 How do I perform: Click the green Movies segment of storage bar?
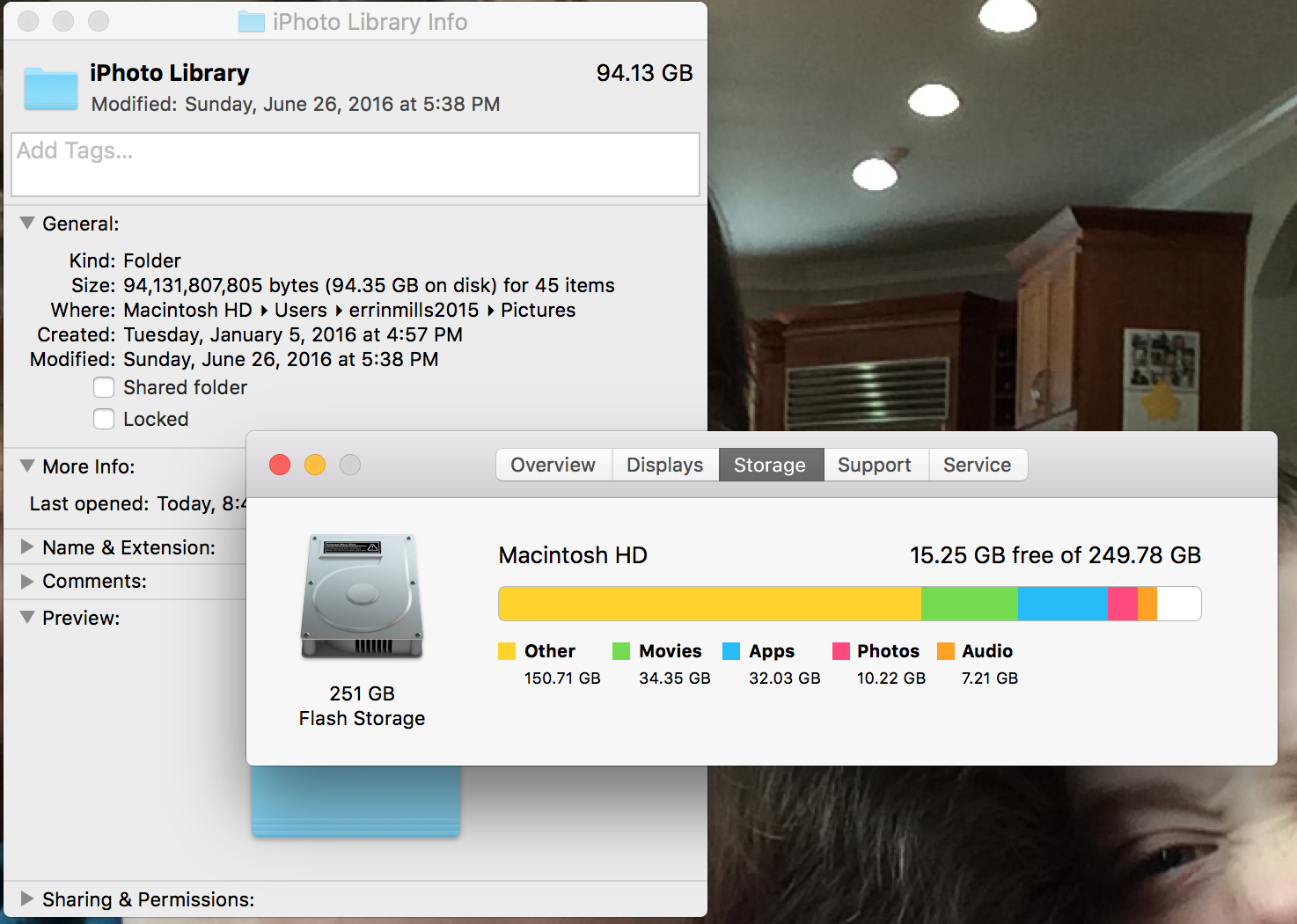pos(970,604)
